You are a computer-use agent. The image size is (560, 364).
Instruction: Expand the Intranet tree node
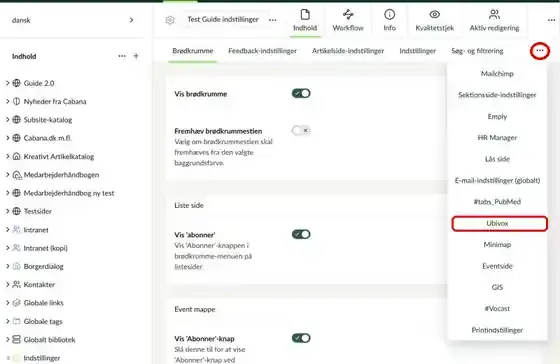point(7,229)
